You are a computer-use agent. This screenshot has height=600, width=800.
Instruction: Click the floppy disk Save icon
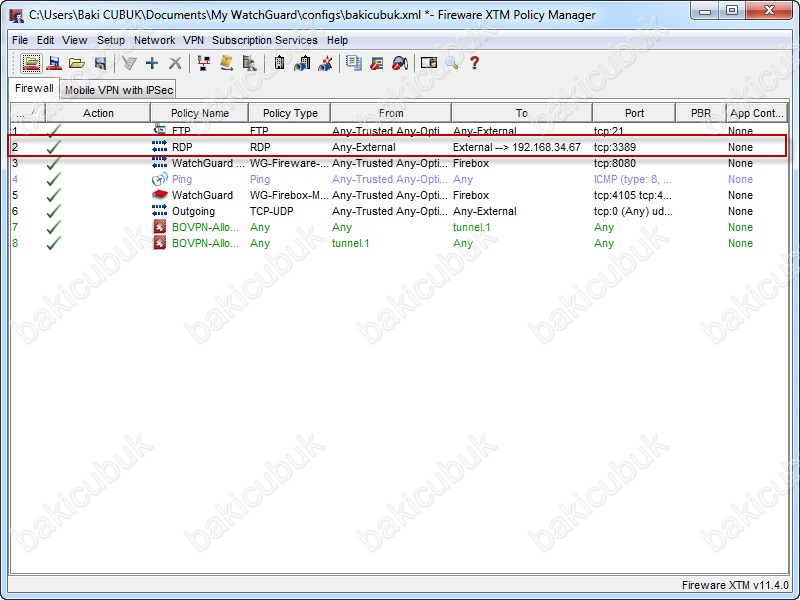click(100, 63)
